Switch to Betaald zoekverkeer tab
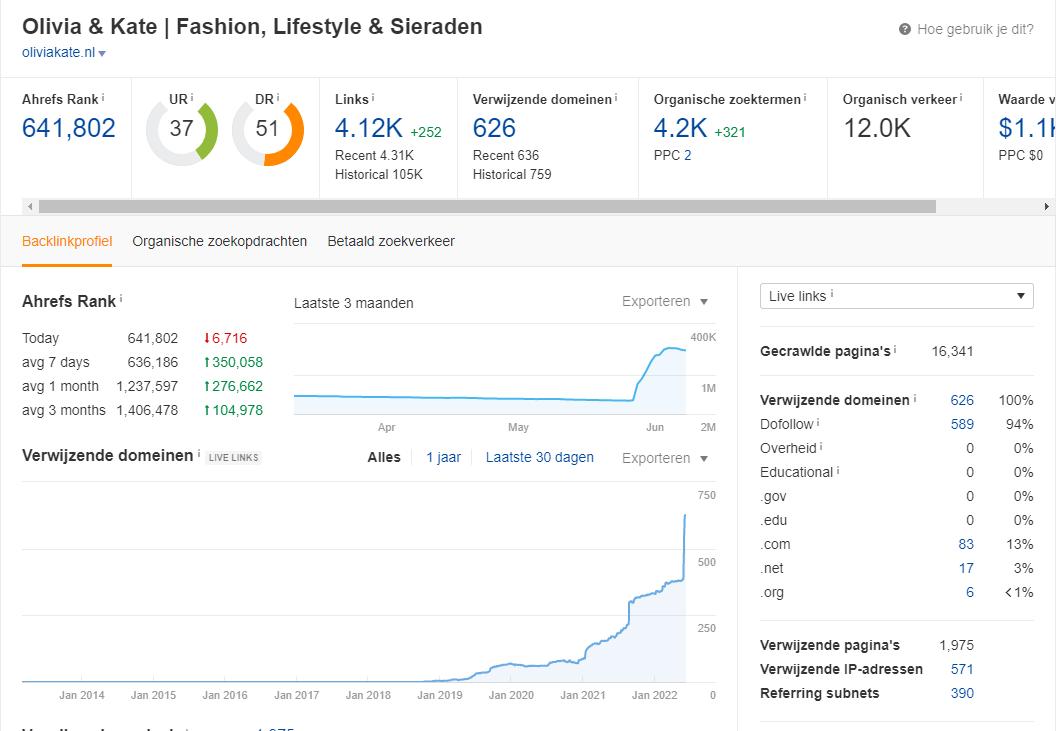 pos(391,241)
